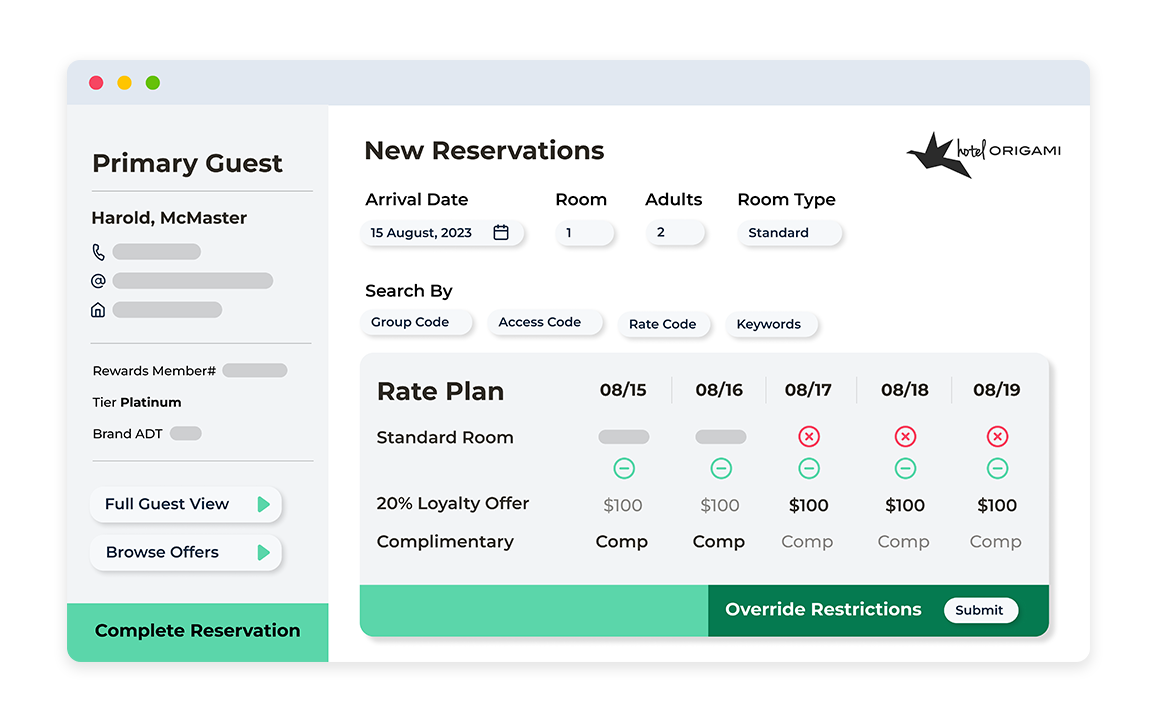Click the home address icon in guest panel
Image resolution: width=1158 pixels, height=723 pixels.
[x=98, y=310]
